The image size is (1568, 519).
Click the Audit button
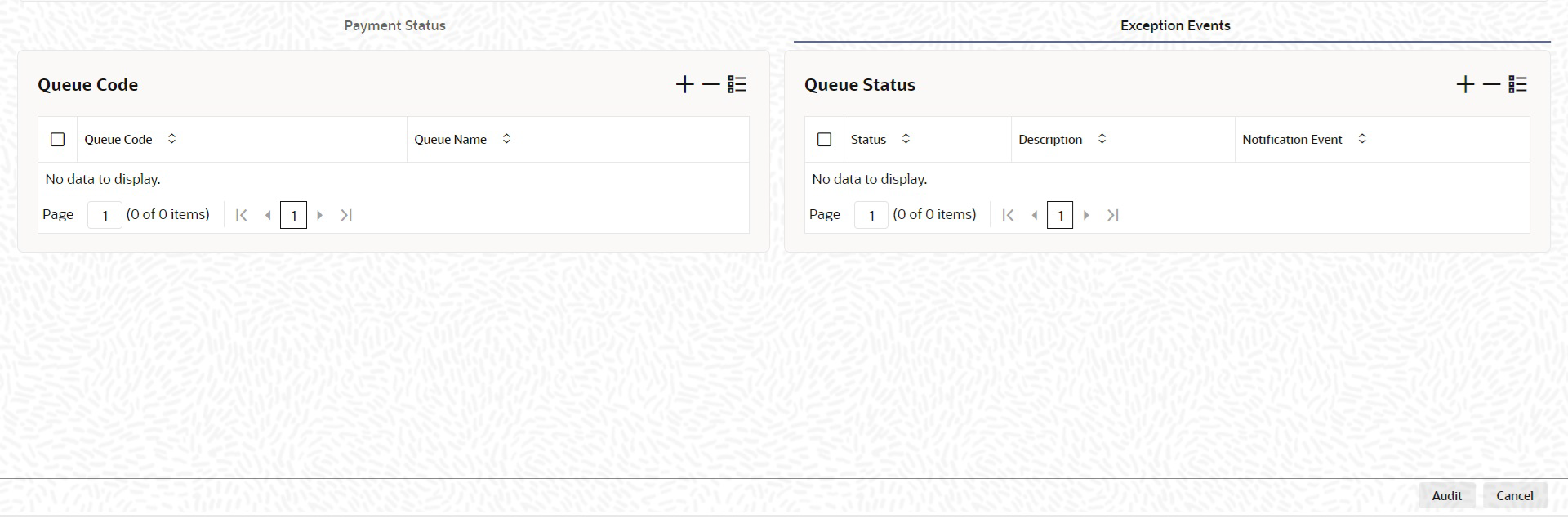(x=1446, y=495)
